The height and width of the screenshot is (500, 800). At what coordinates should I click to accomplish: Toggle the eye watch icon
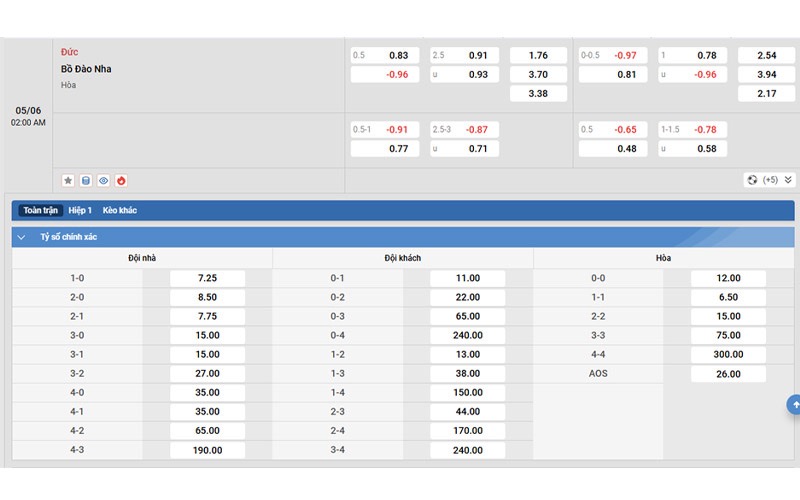tap(104, 181)
